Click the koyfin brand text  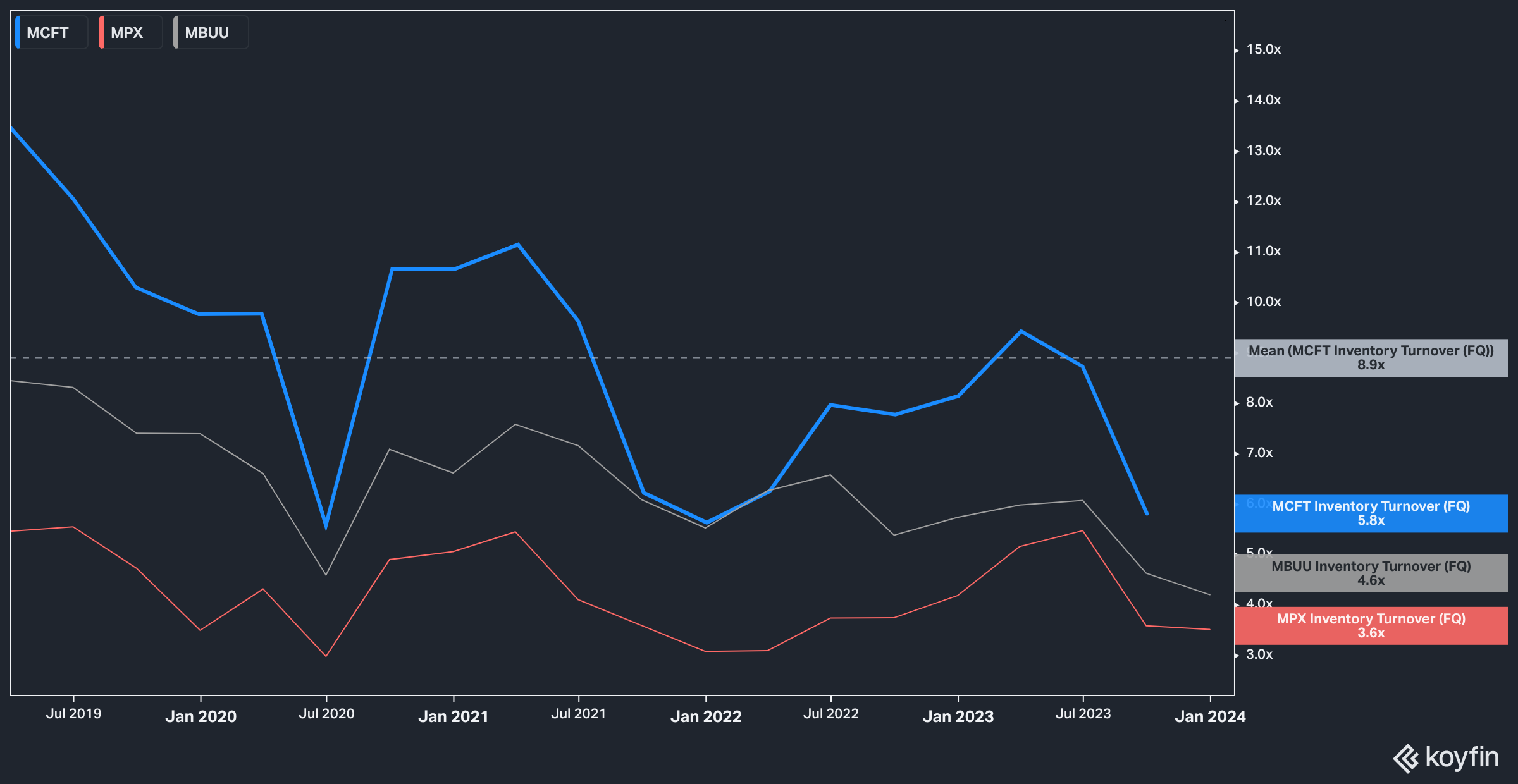(1462, 757)
